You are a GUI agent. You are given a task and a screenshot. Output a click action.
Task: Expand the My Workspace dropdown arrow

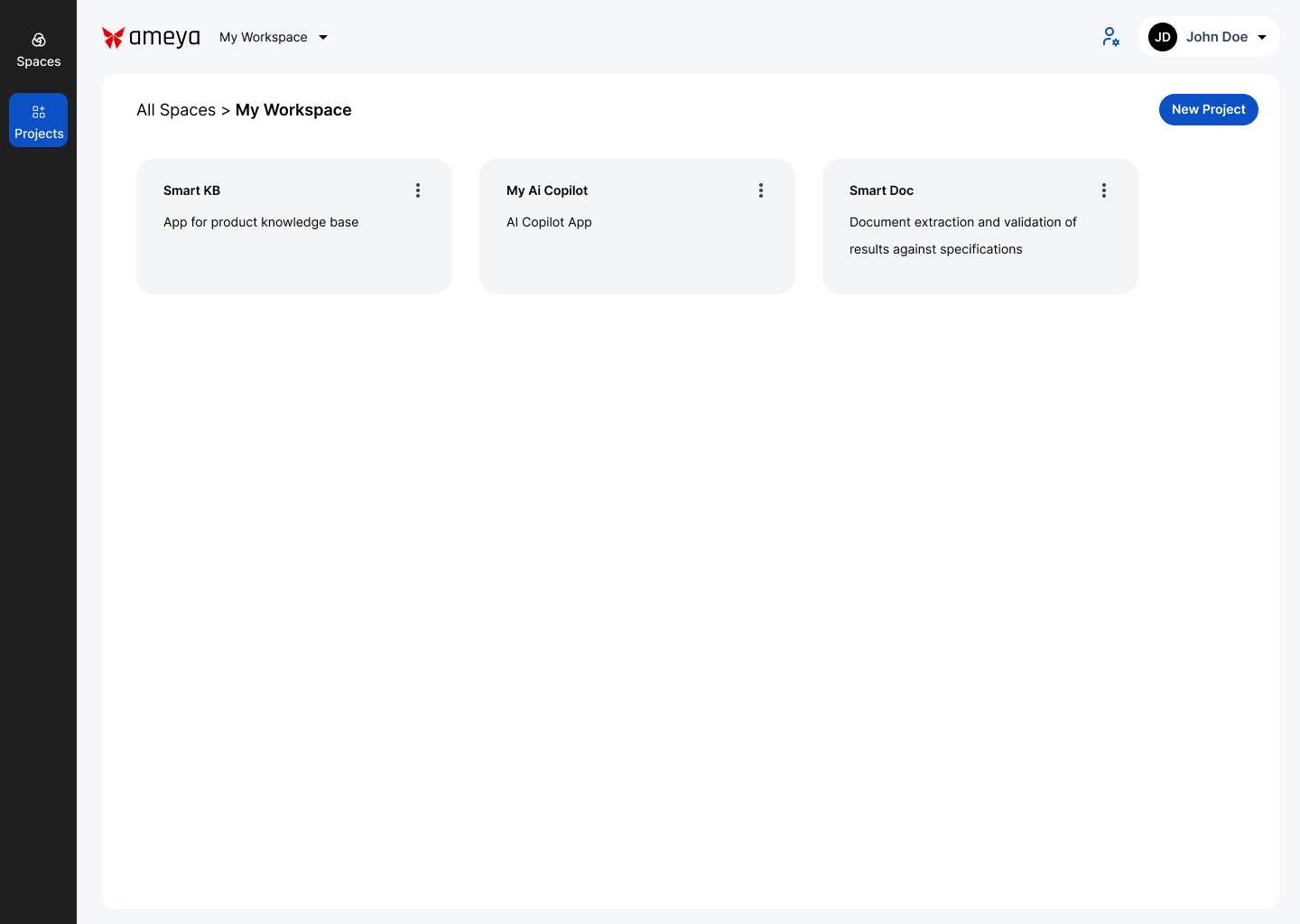click(323, 38)
